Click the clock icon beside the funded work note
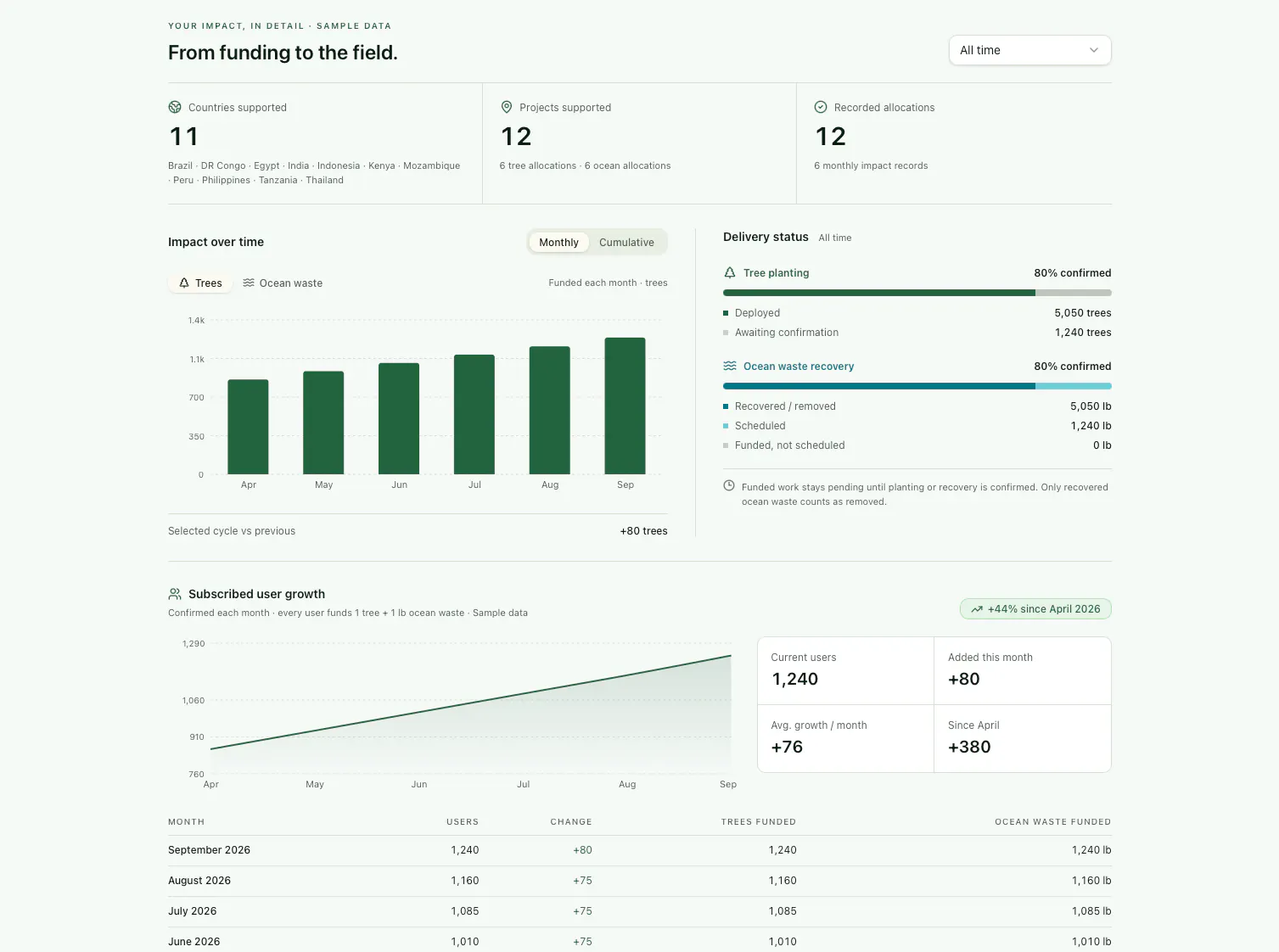The image size is (1279, 952). [729, 485]
